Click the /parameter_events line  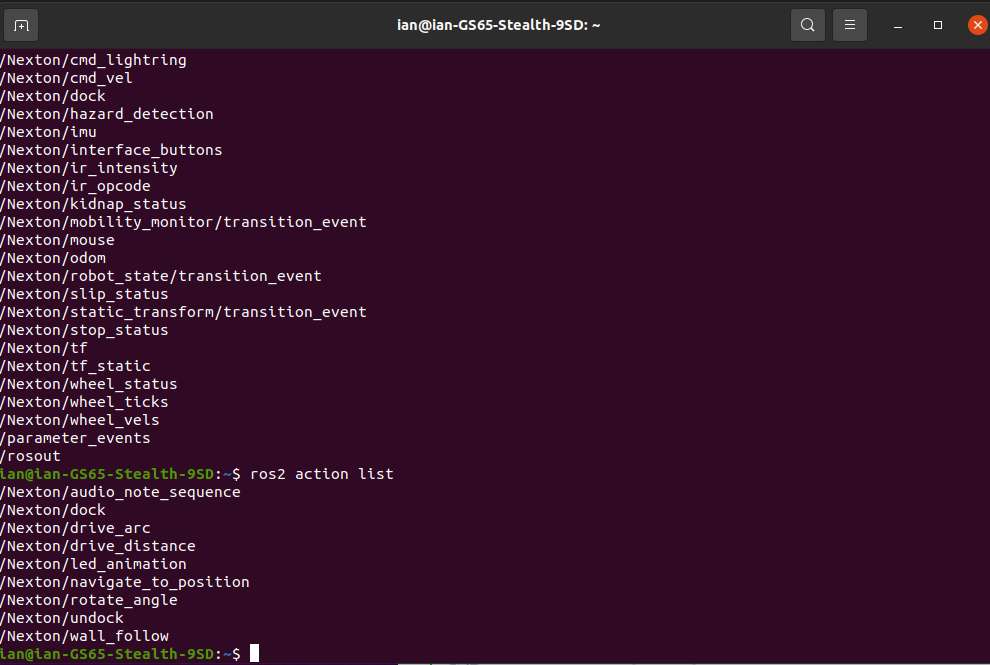(75, 438)
